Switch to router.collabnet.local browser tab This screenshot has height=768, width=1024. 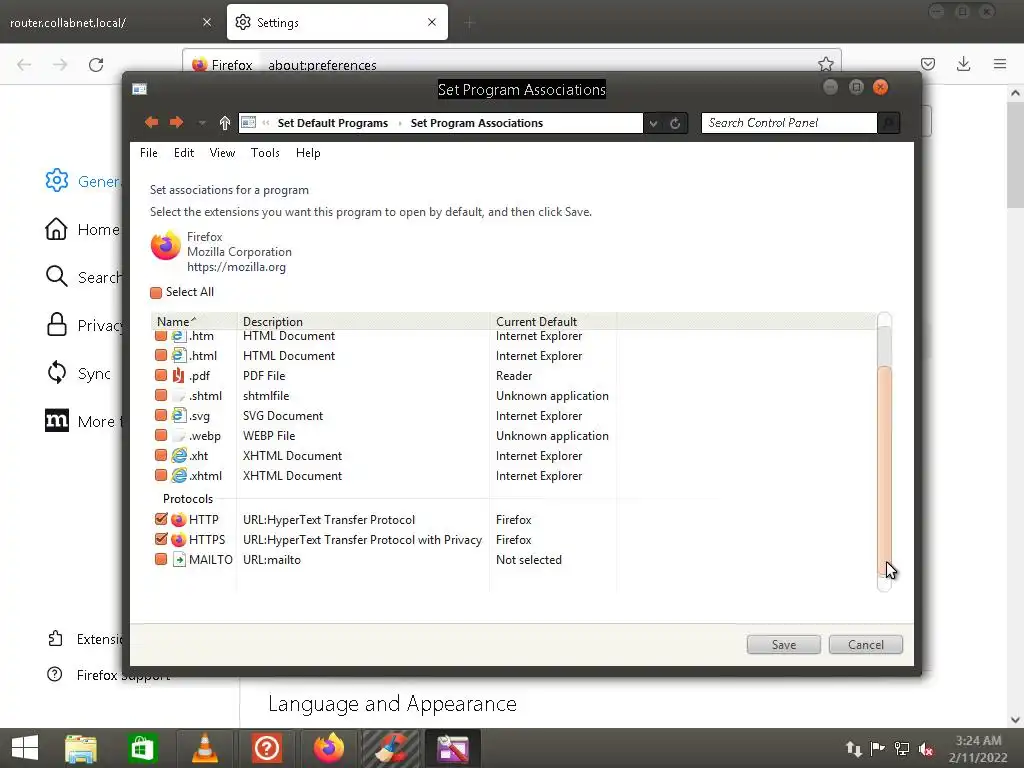[111, 22]
